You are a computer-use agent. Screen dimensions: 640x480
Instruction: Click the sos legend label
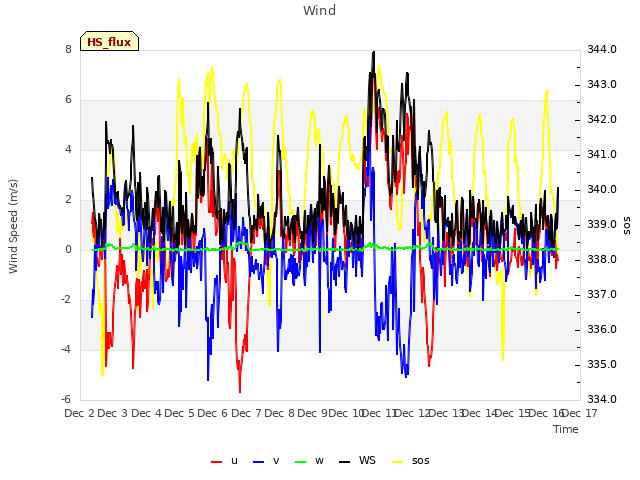420,461
